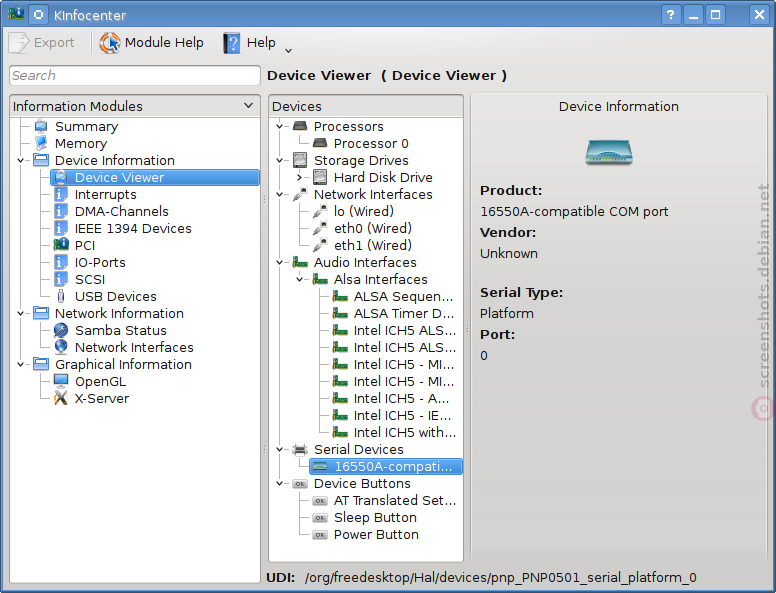776x593 pixels.
Task: Open the toolbar overflow chevron menu
Action: [289, 50]
